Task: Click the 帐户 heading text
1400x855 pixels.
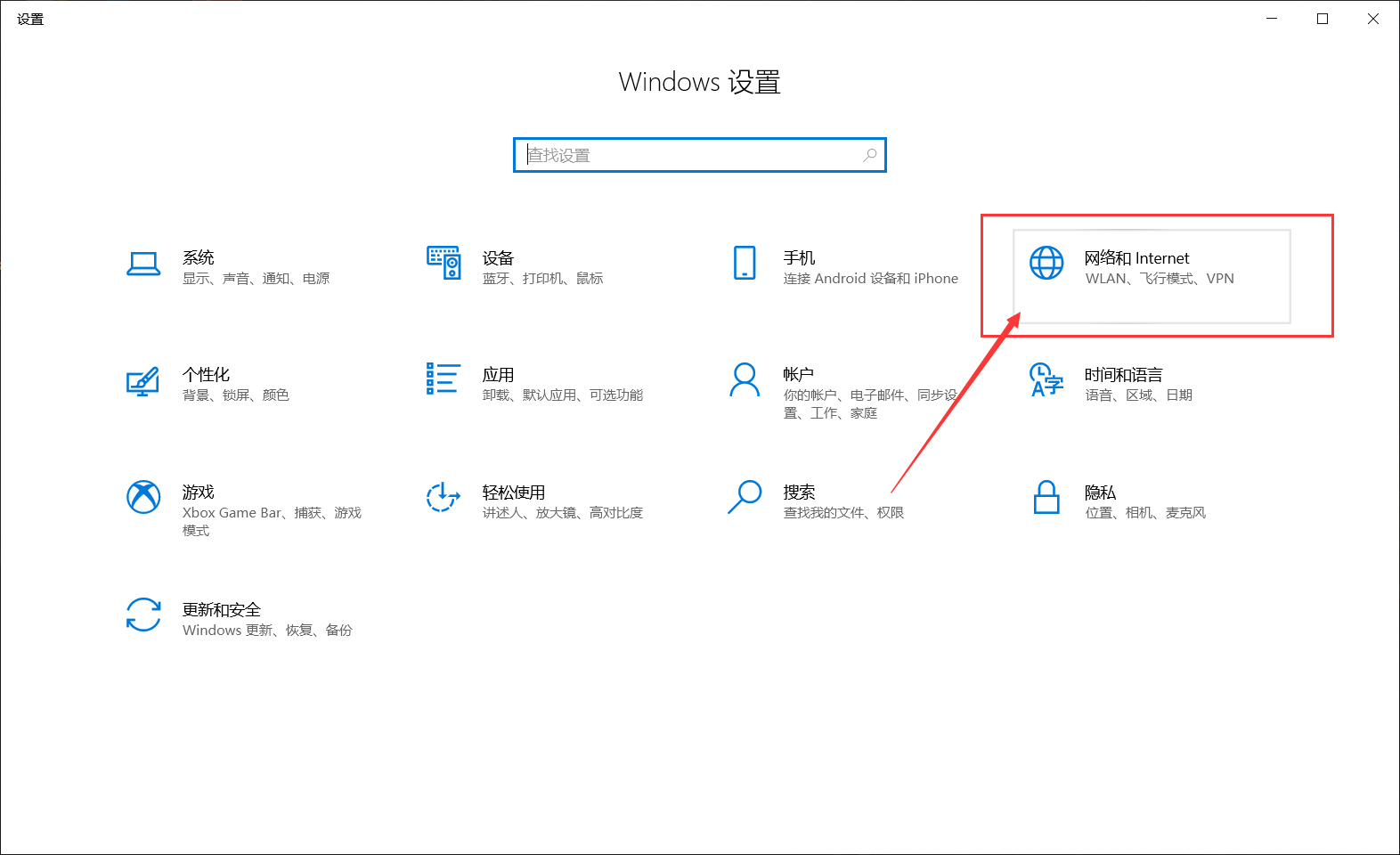Action: point(799,375)
